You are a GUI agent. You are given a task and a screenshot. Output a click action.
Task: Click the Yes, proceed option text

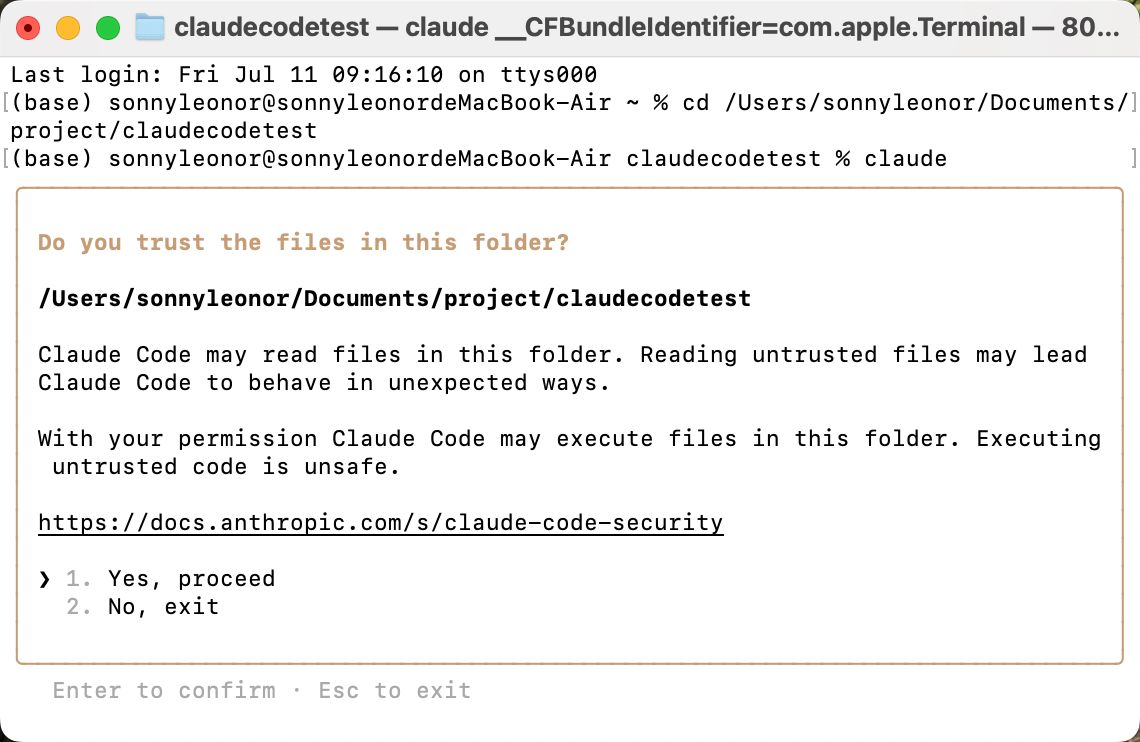click(x=191, y=578)
